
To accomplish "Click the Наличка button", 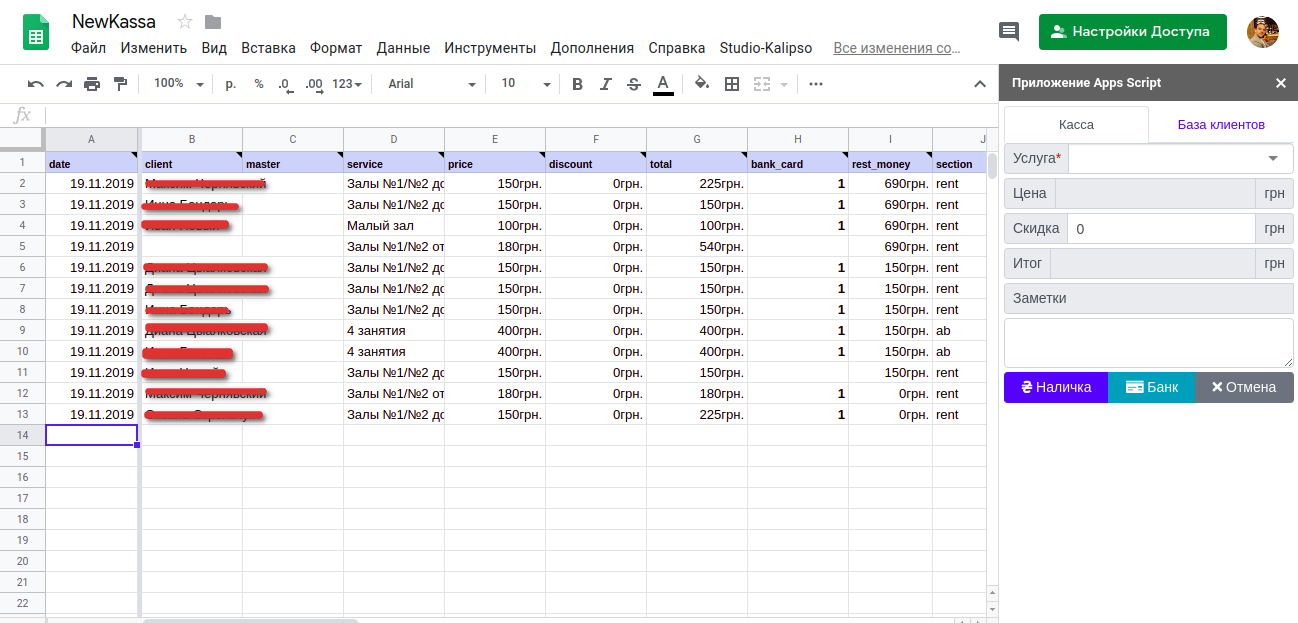I will pos(1056,387).
